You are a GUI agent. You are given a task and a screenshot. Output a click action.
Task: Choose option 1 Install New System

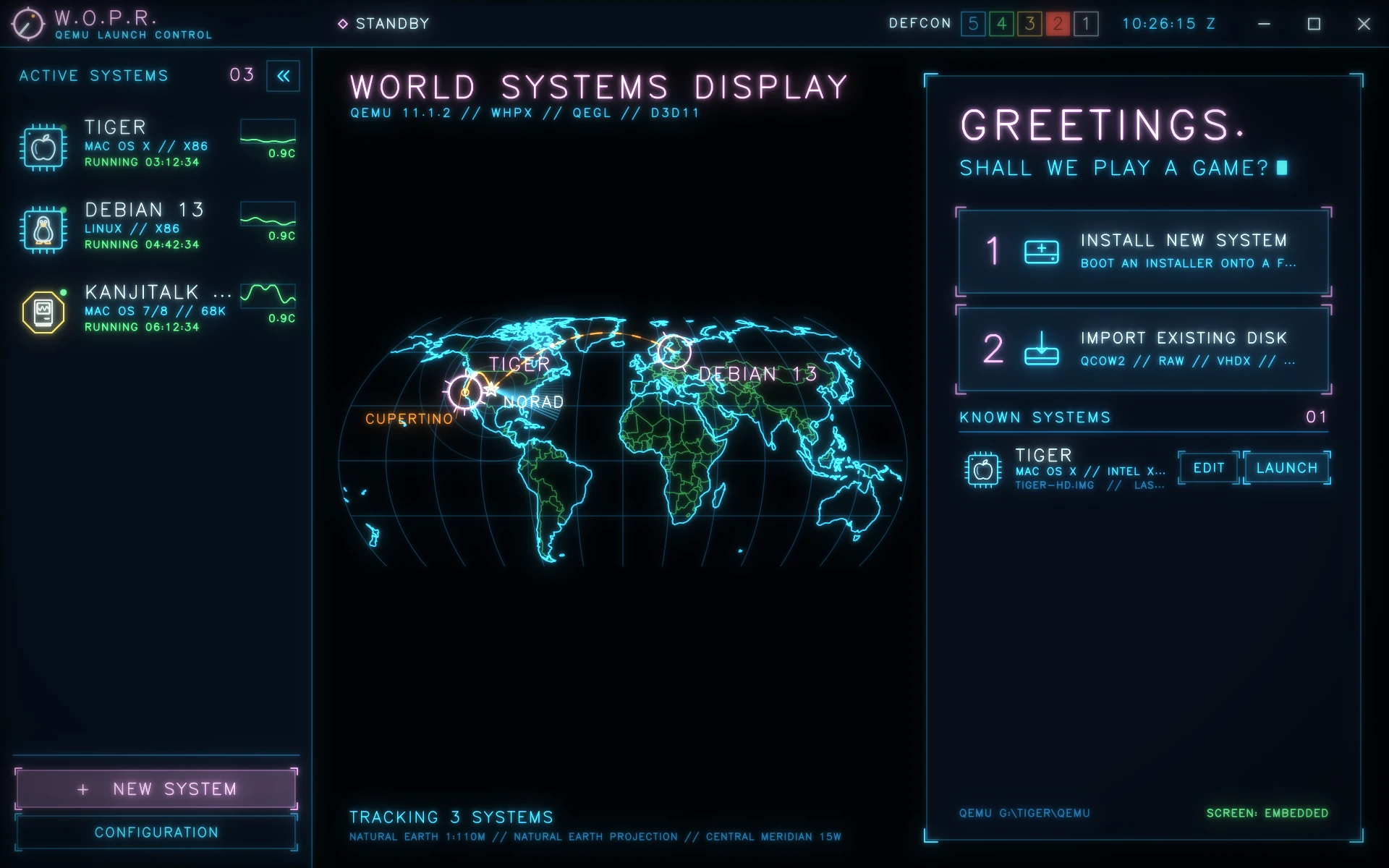1144,252
